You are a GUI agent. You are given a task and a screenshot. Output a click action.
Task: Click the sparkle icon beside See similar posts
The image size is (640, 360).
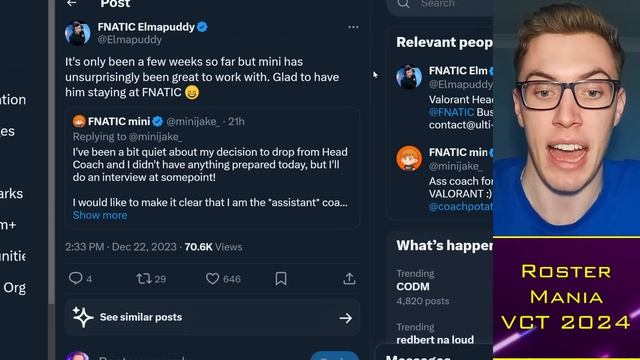[x=83, y=317]
